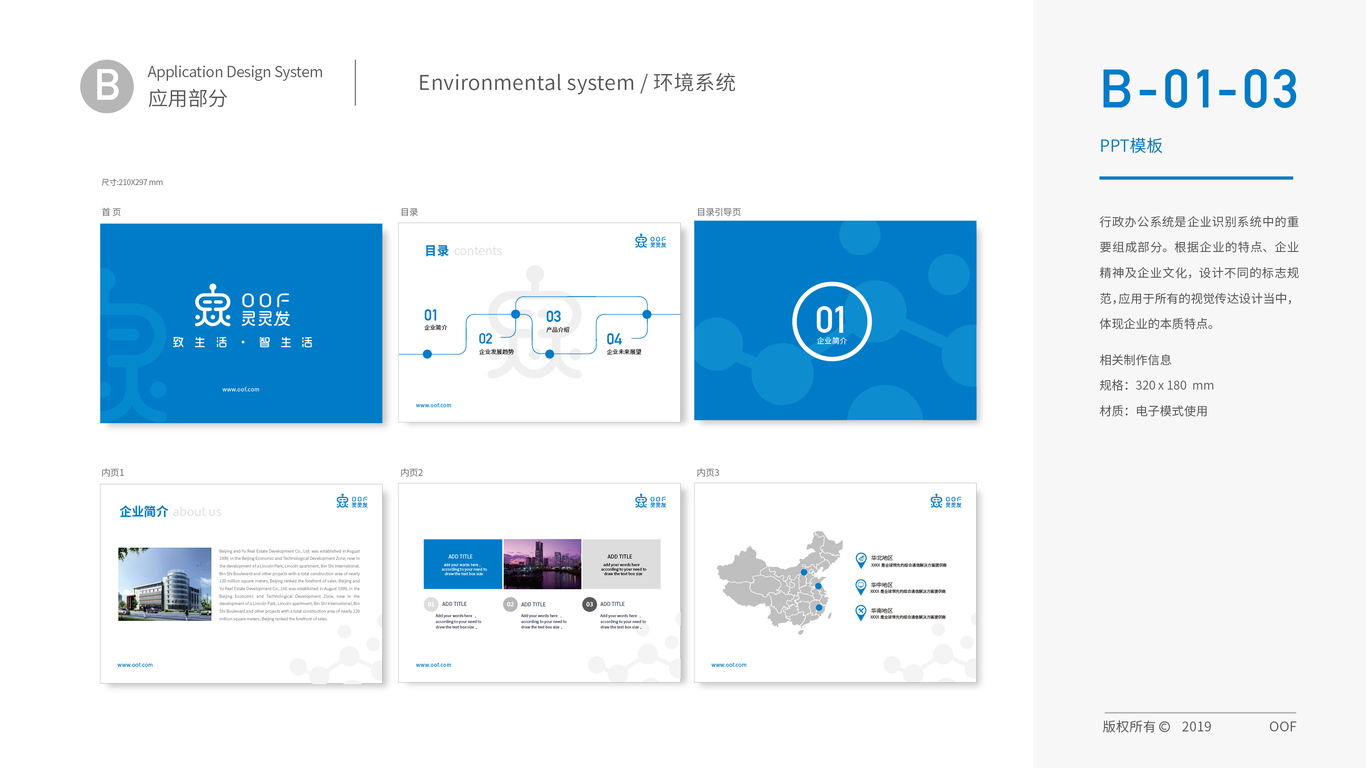
Task: Click the gray China map in 内页3
Action: pyautogui.click(x=781, y=583)
